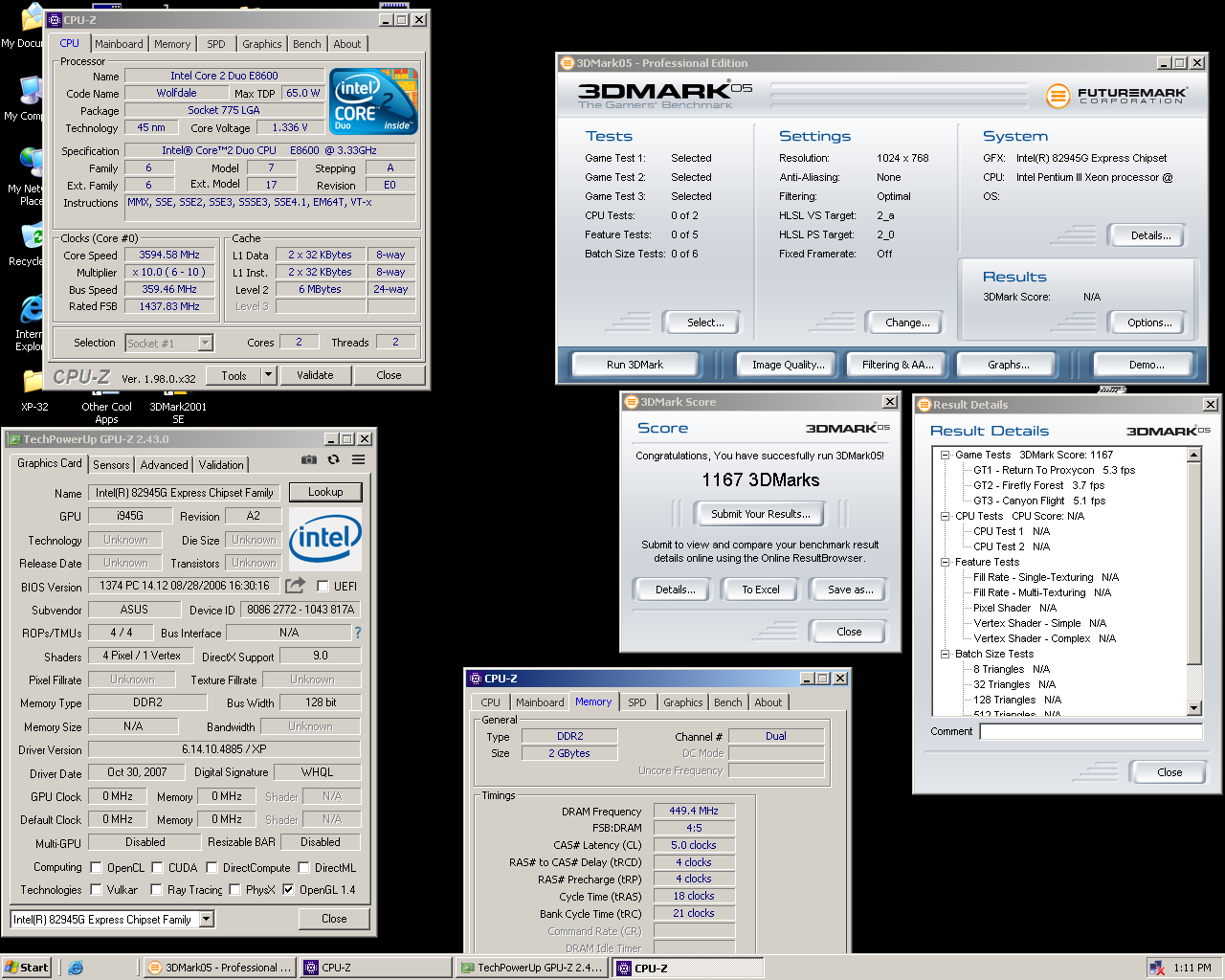Toggle the OpenCL checkbox

(x=96, y=868)
